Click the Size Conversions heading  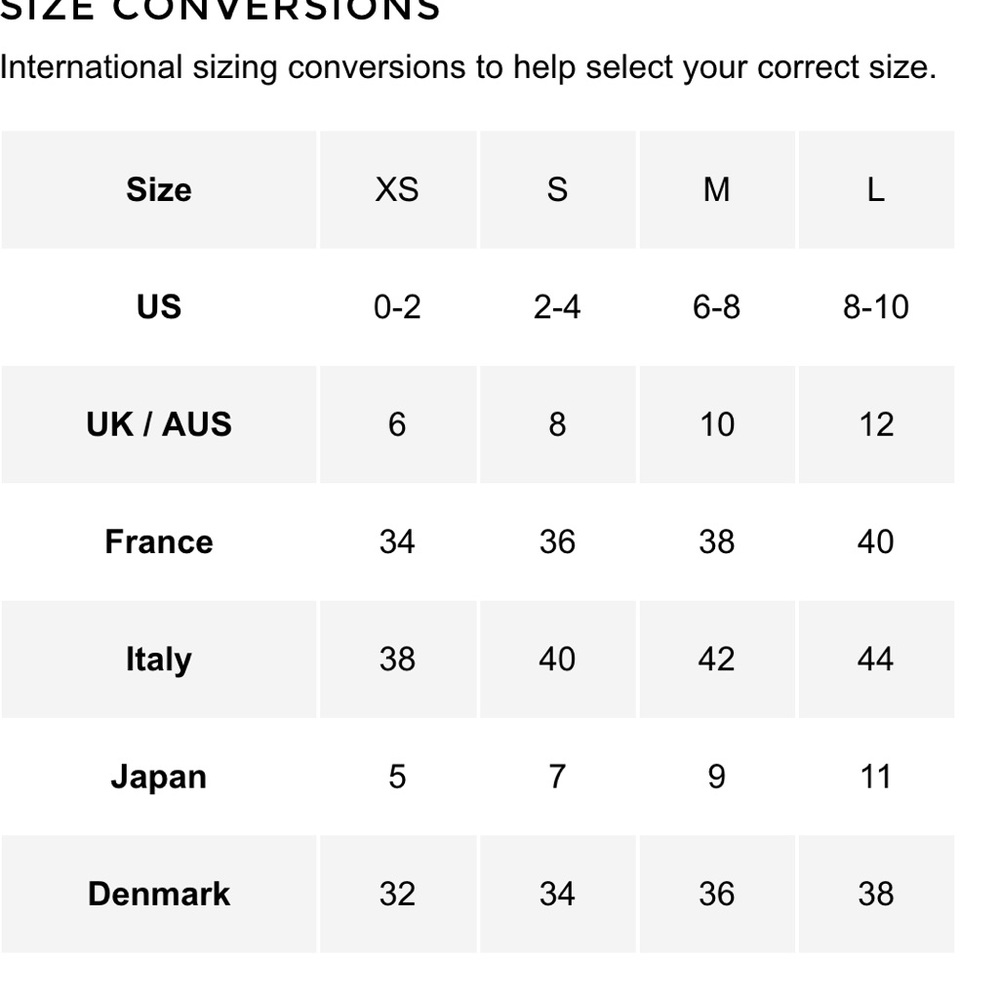[x=219, y=10]
